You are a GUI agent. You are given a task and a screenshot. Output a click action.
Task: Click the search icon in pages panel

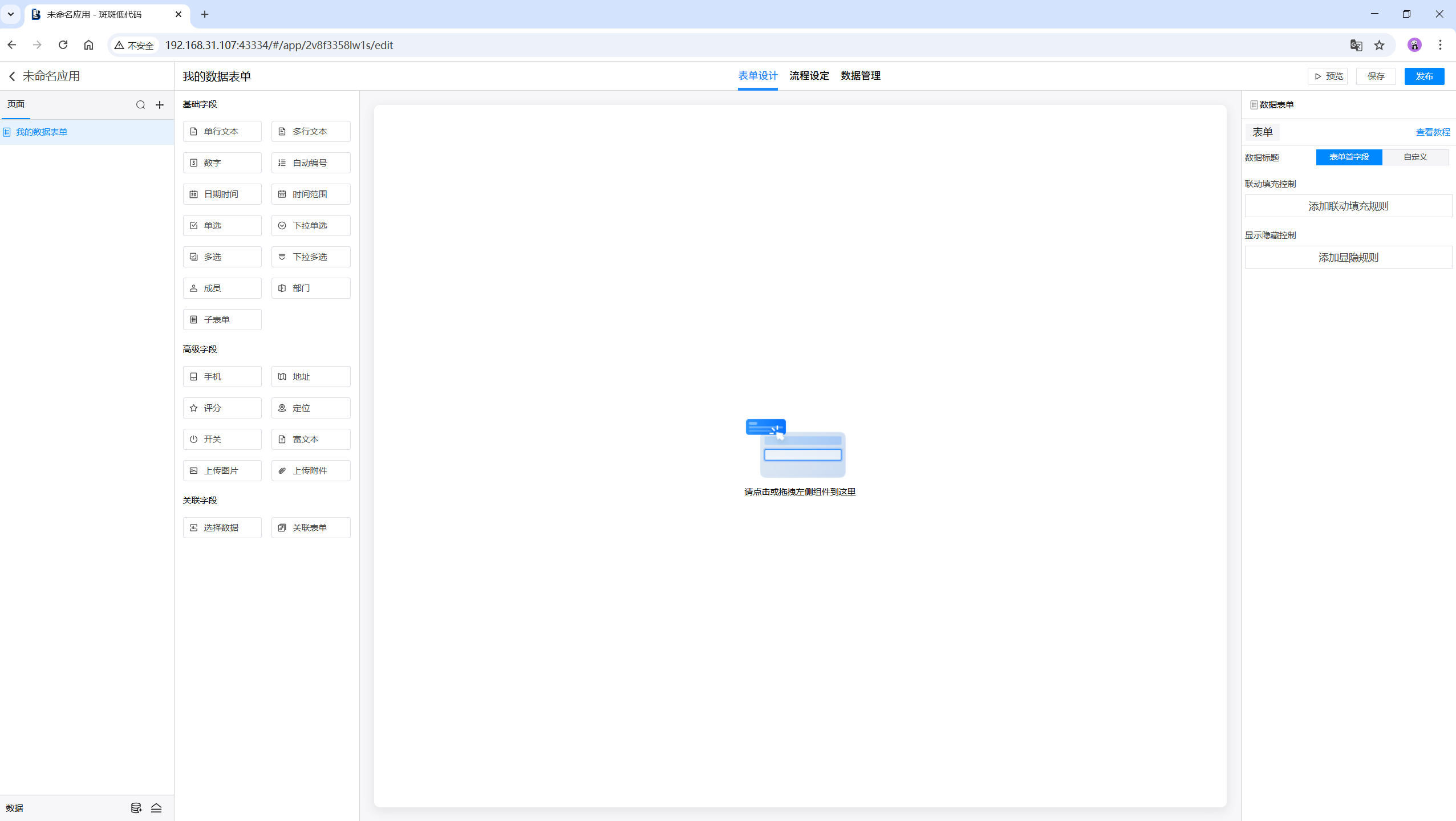(x=140, y=105)
